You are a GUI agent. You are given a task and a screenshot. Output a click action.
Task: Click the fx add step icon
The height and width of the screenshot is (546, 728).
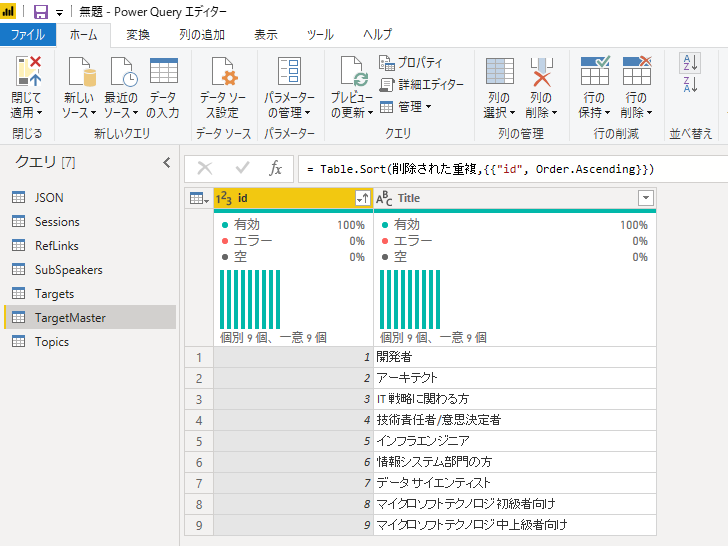[275, 168]
